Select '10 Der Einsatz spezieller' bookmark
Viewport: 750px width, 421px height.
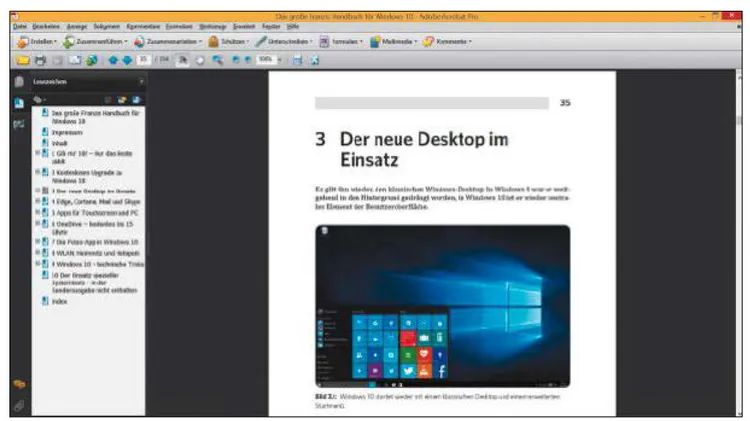[94, 283]
